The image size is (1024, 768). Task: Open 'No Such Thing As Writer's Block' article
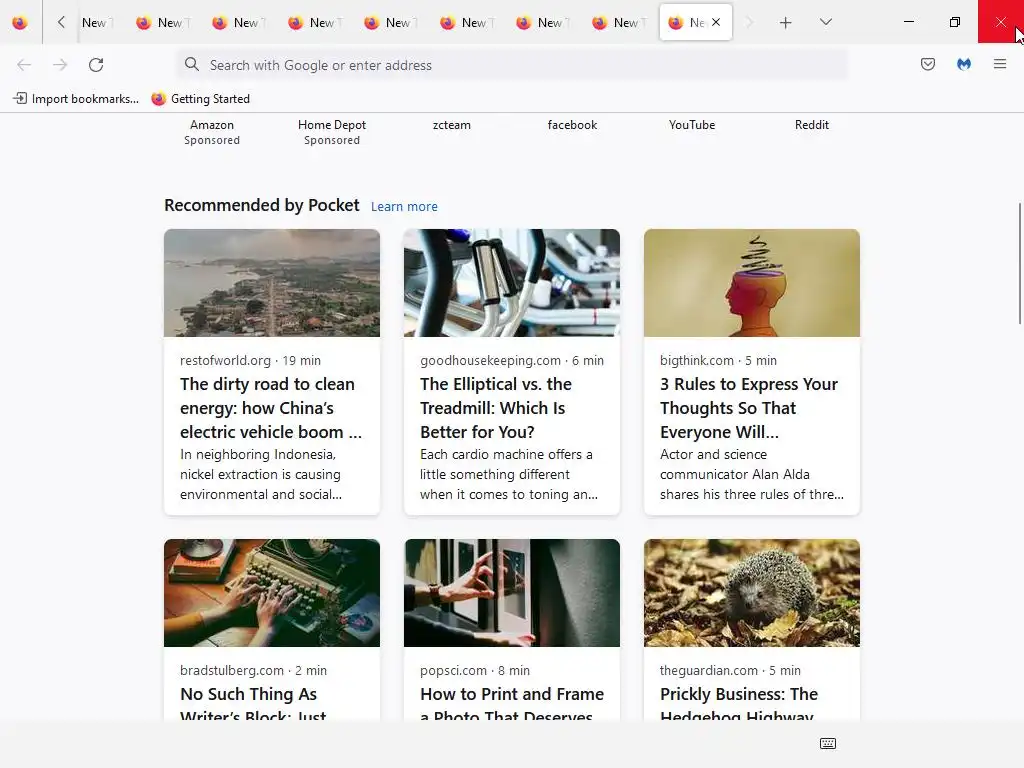pyautogui.click(x=253, y=705)
